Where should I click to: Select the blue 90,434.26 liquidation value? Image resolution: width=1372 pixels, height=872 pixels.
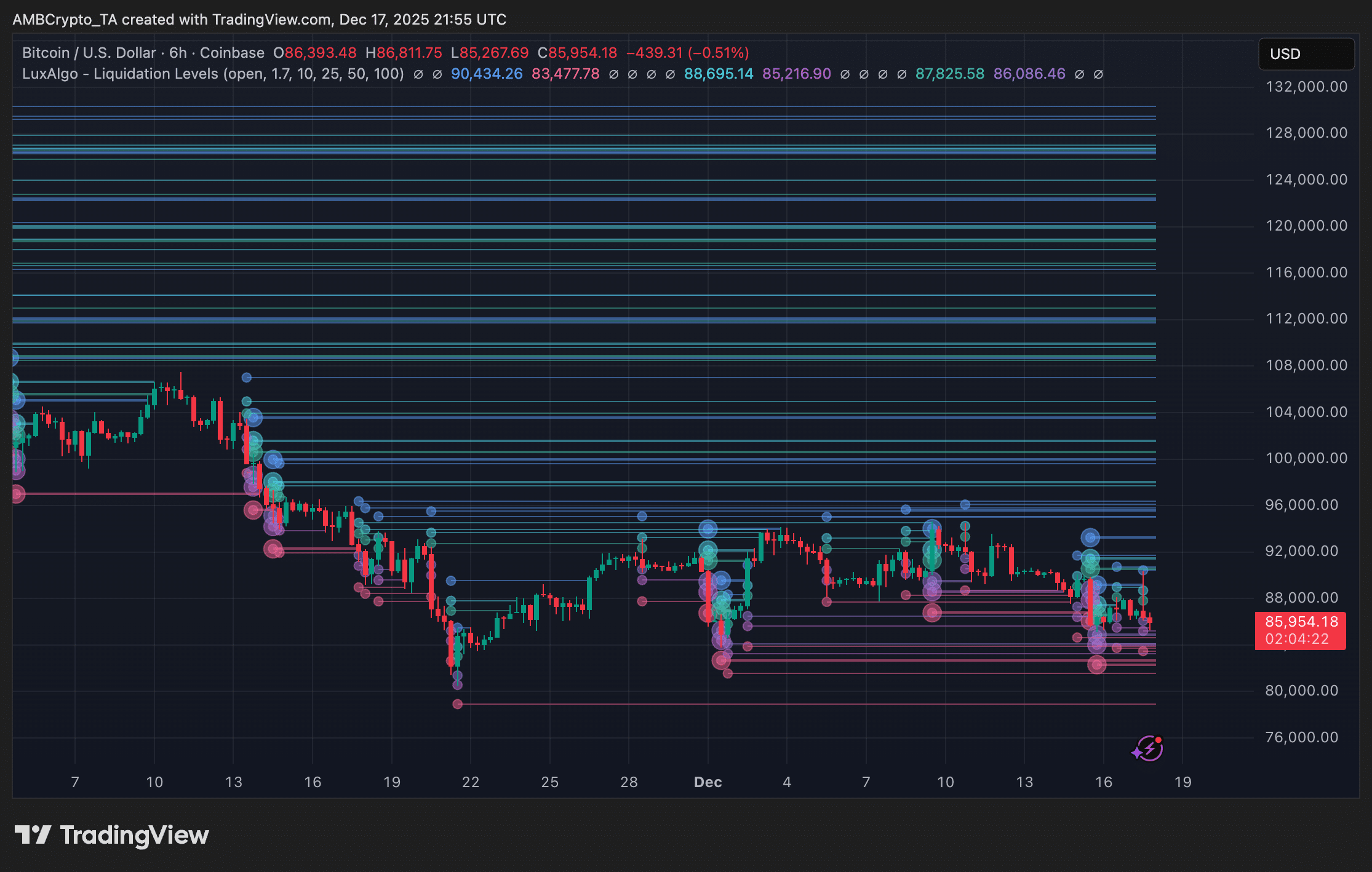[486, 74]
